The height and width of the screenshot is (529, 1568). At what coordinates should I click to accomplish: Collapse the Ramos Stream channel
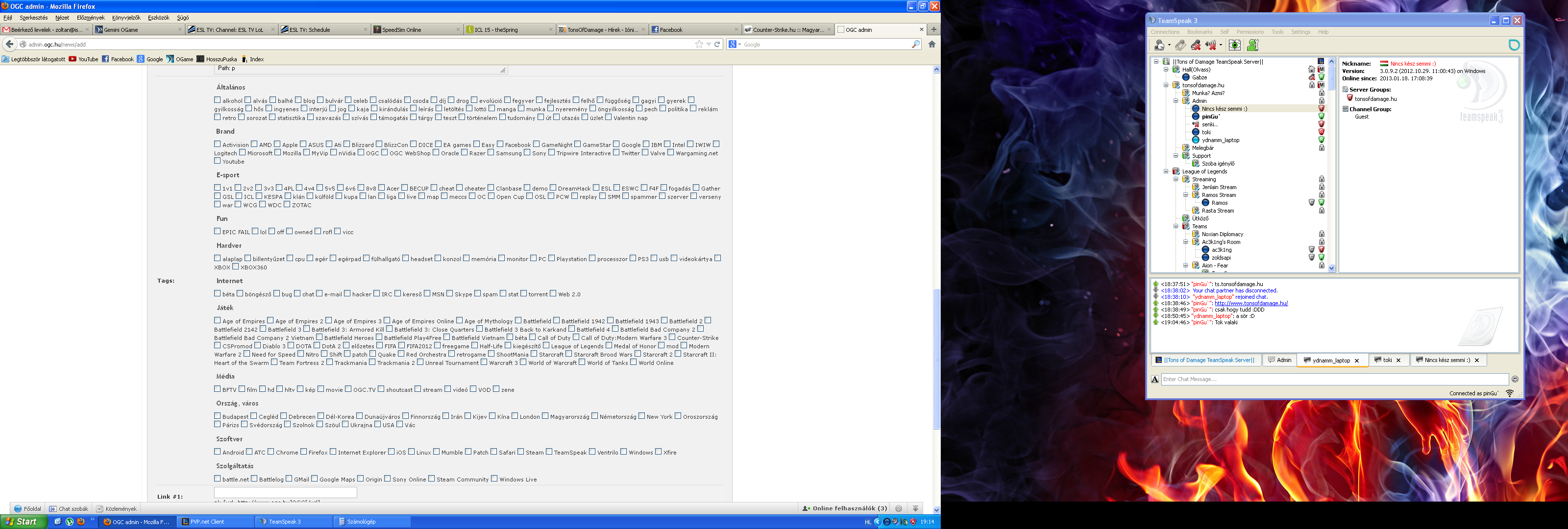coord(1185,195)
